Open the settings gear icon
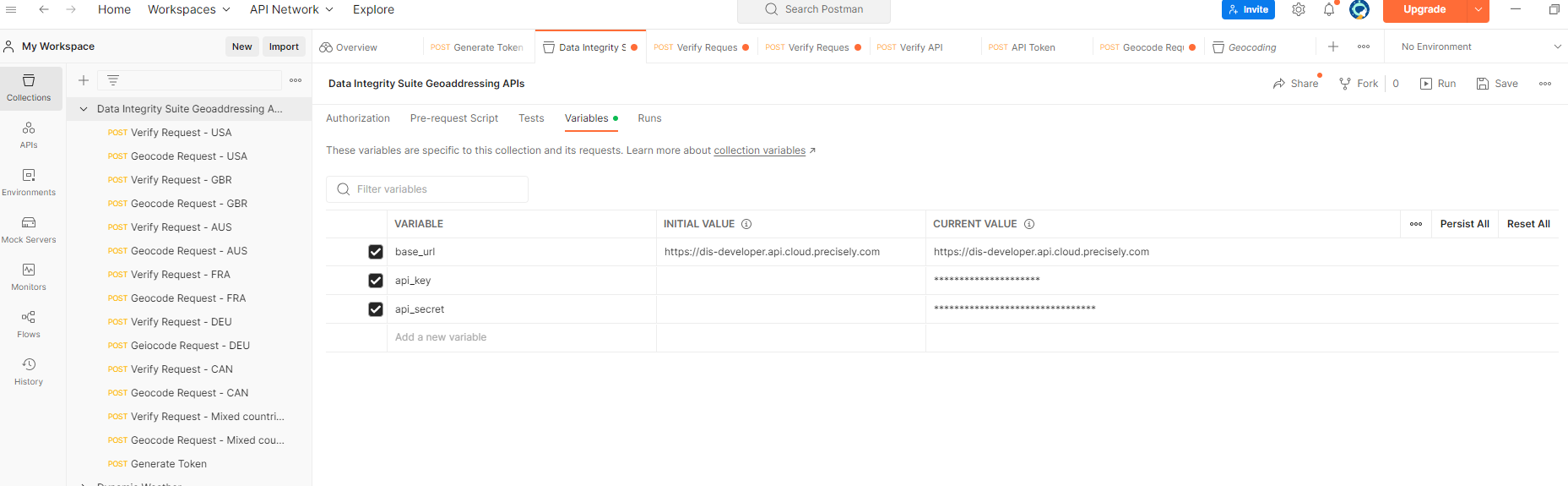The image size is (1568, 486). (x=1299, y=10)
